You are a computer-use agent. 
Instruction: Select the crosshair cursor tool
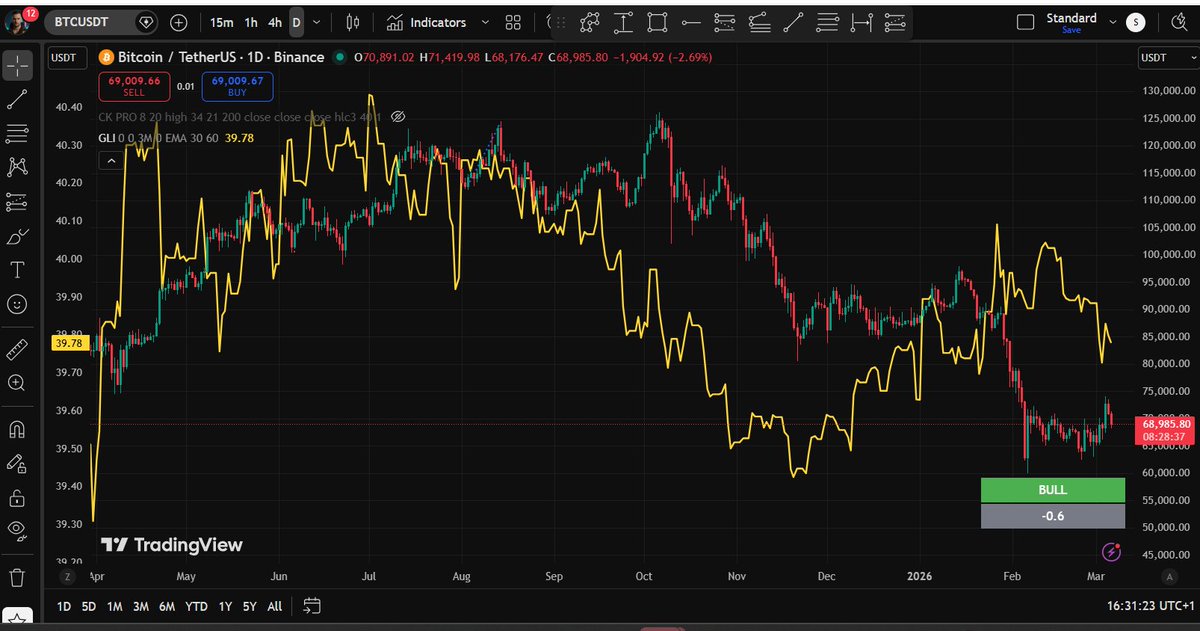(18, 65)
